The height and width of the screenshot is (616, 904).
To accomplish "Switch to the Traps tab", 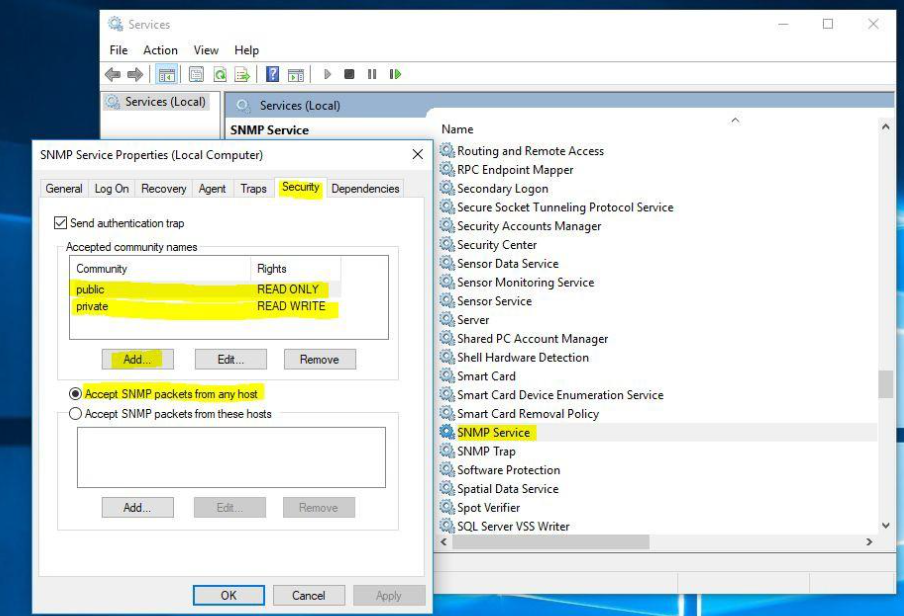I will (253, 189).
